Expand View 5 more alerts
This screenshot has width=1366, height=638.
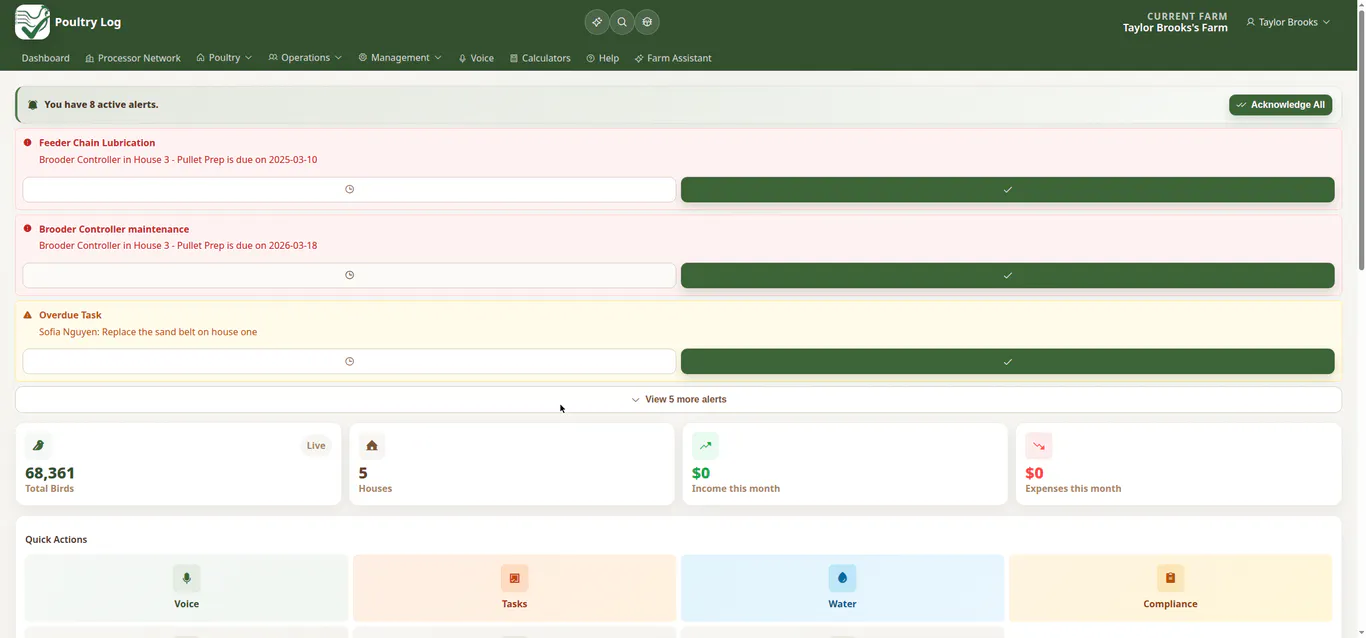tap(678, 399)
